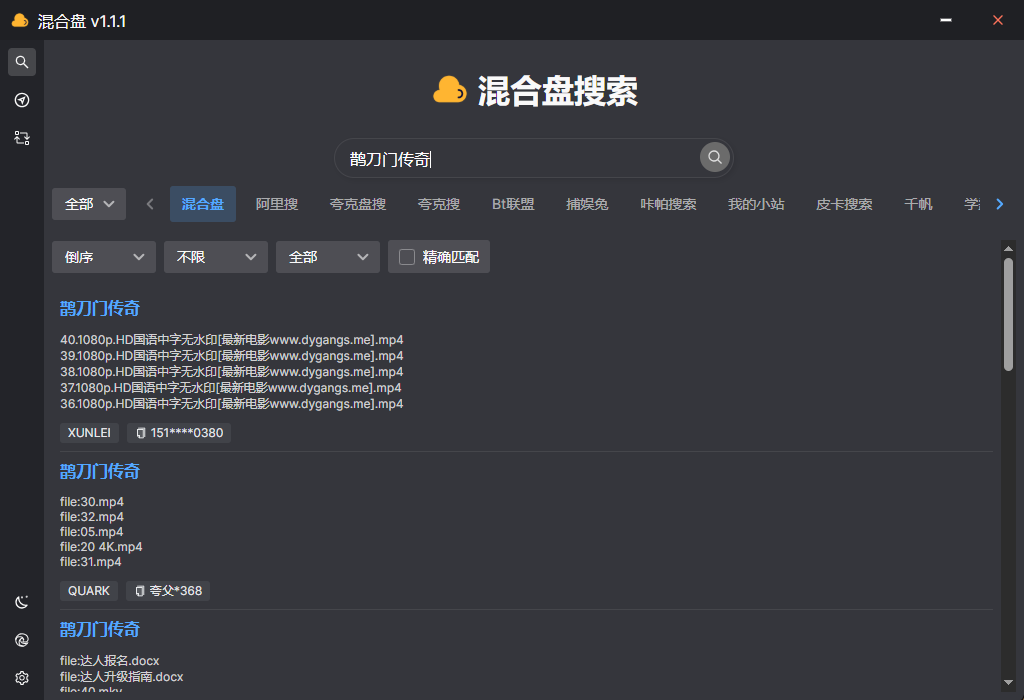
Task: Copy icon in 夸父*368 tag
Action: pos(139,591)
